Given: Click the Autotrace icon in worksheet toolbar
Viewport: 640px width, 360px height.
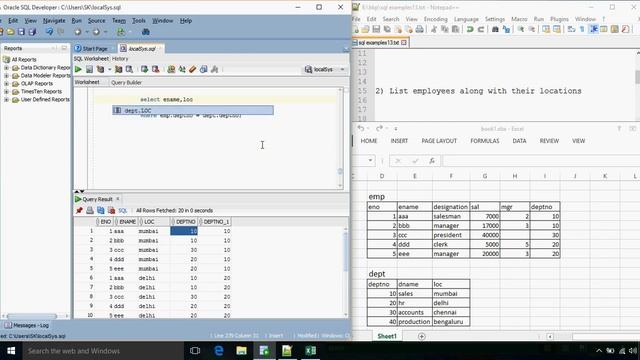Looking at the screenshot, I should coord(118,69).
